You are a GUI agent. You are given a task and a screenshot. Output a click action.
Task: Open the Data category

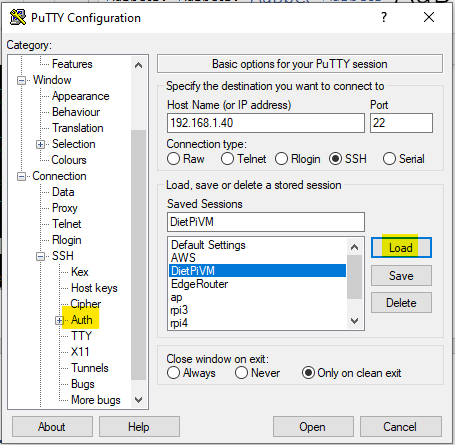click(63, 192)
